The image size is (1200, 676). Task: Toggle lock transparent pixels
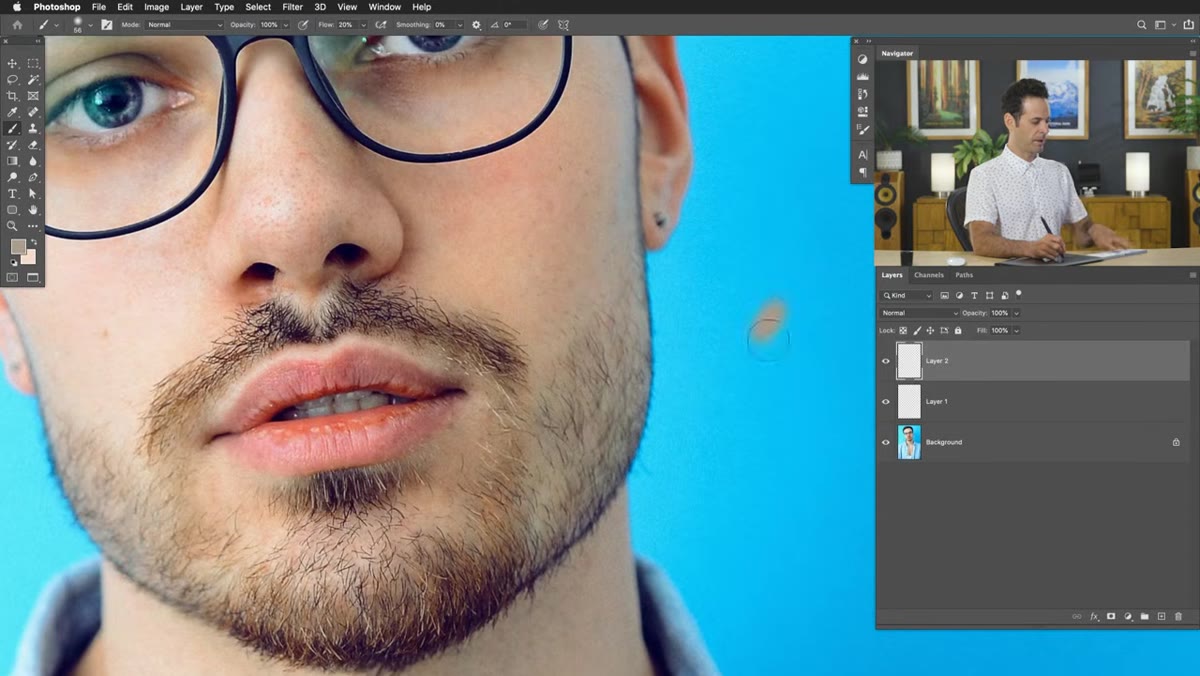point(903,330)
